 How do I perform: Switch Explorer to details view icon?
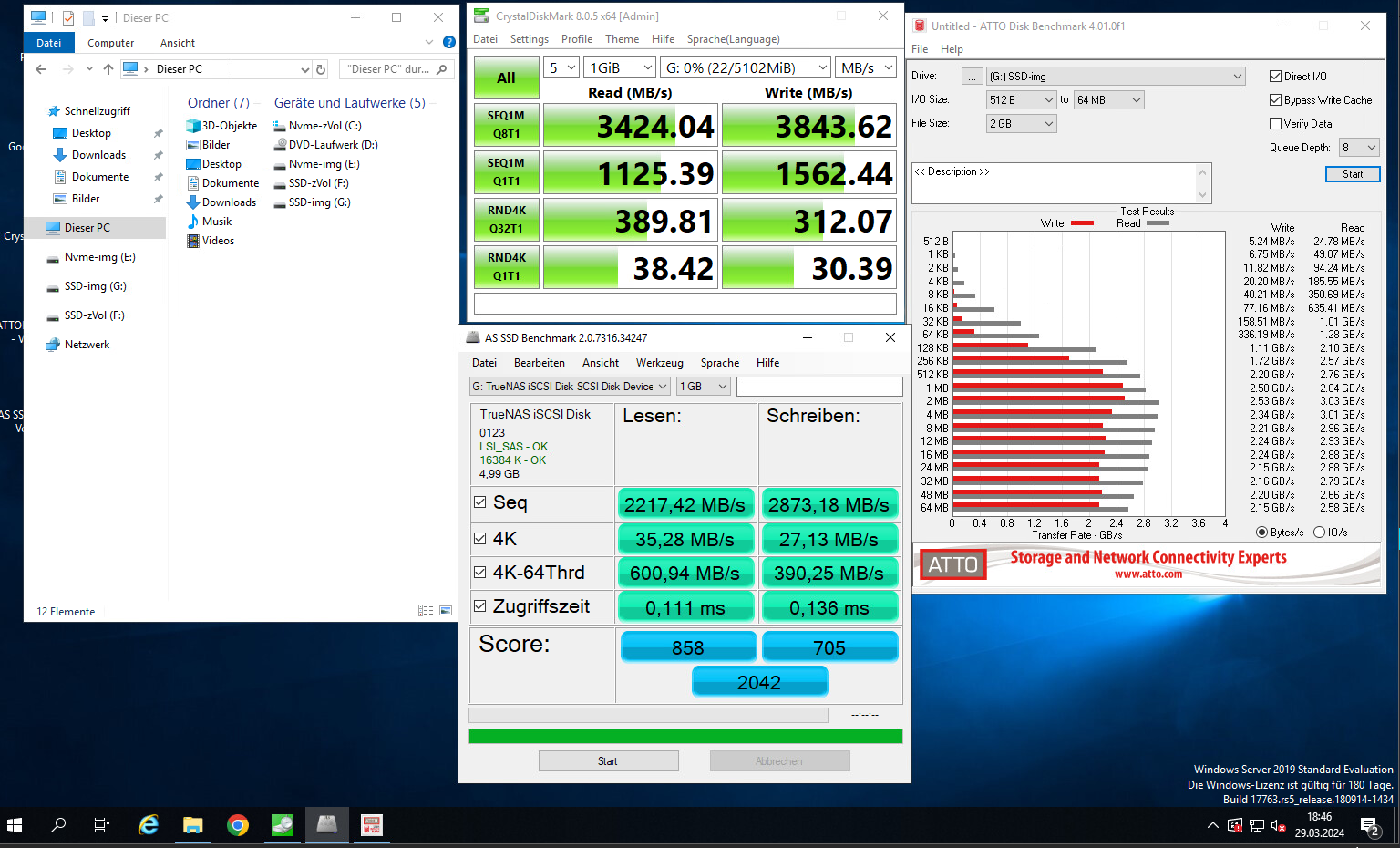426,611
